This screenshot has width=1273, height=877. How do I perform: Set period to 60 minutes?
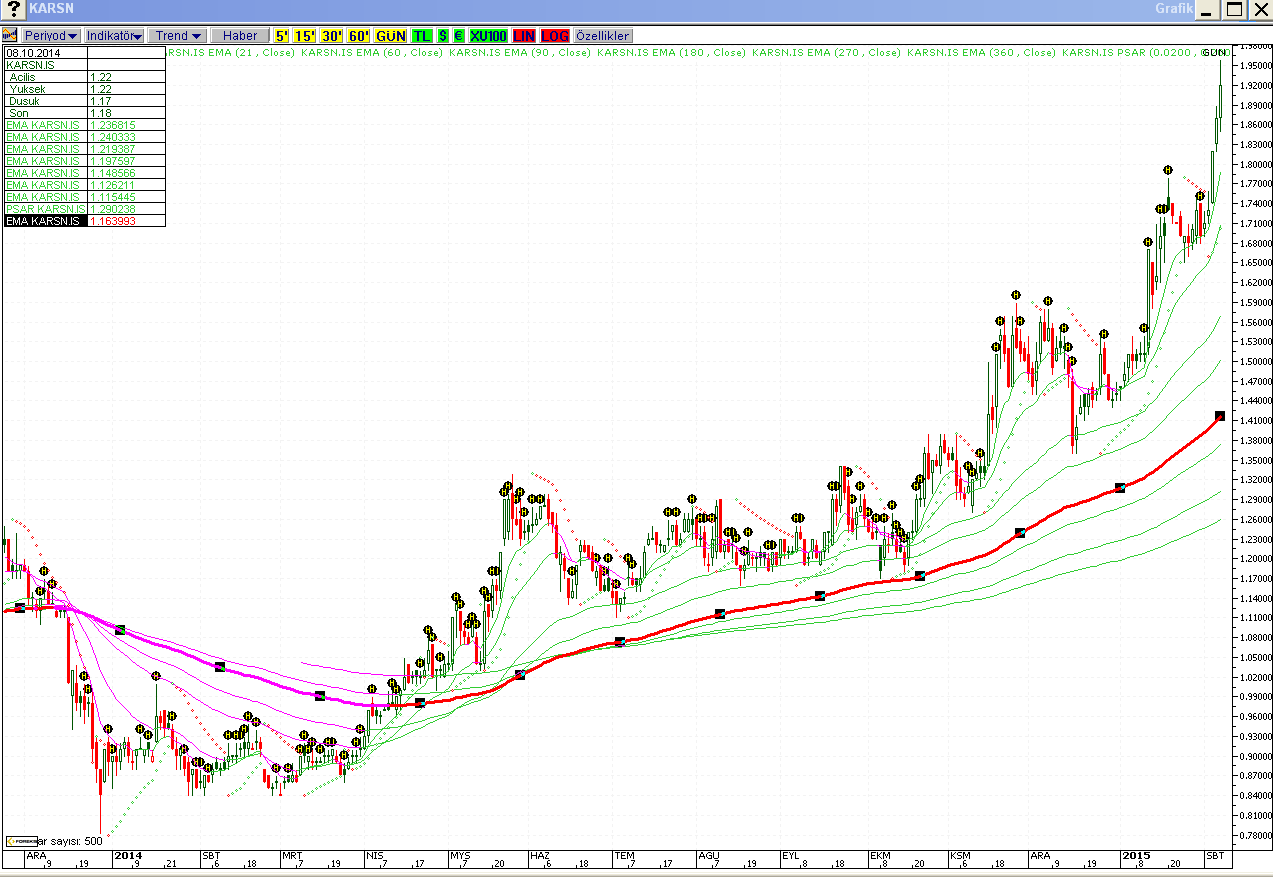tap(359, 35)
